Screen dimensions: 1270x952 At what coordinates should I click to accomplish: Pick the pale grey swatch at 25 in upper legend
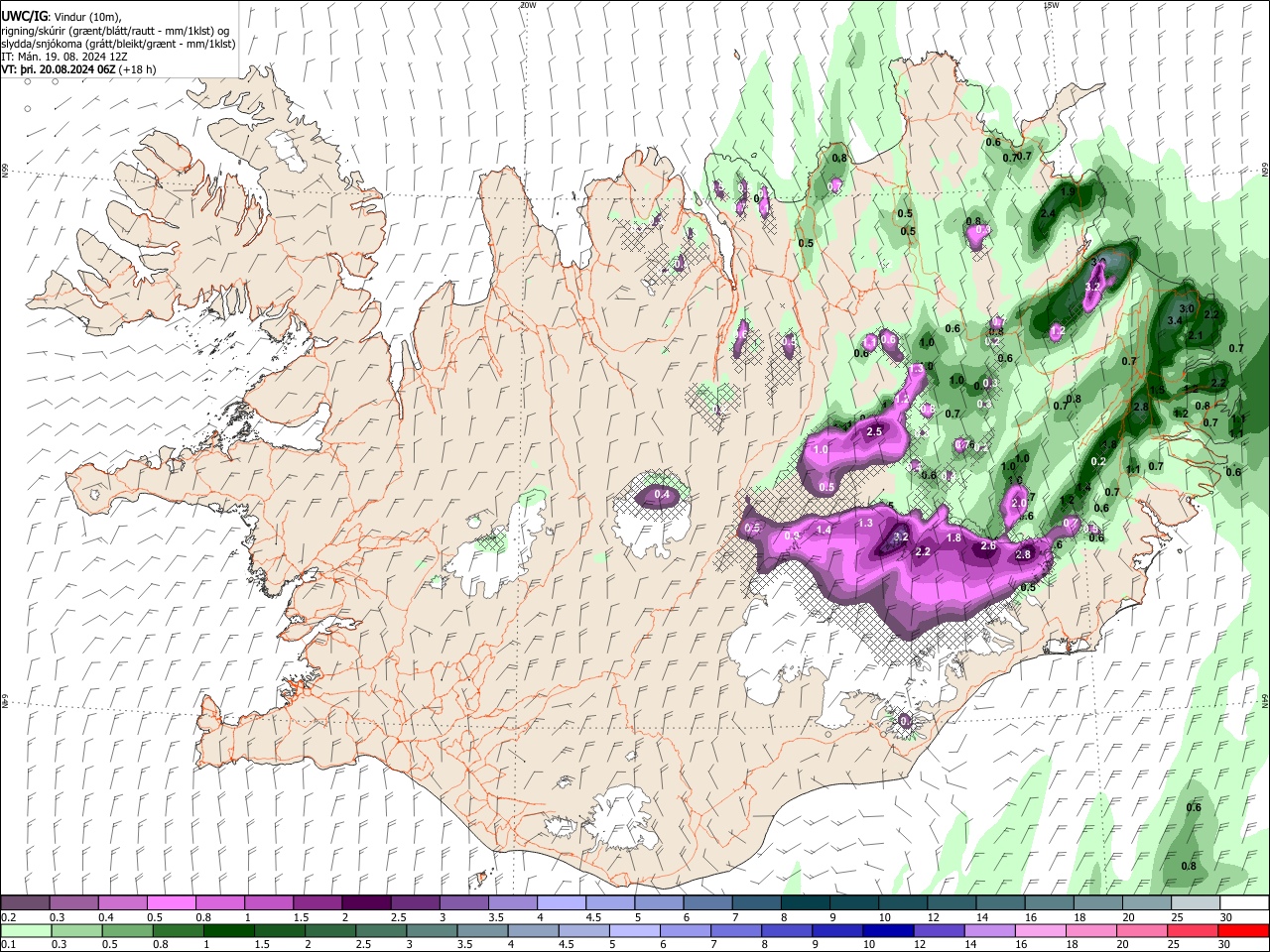[1195, 902]
